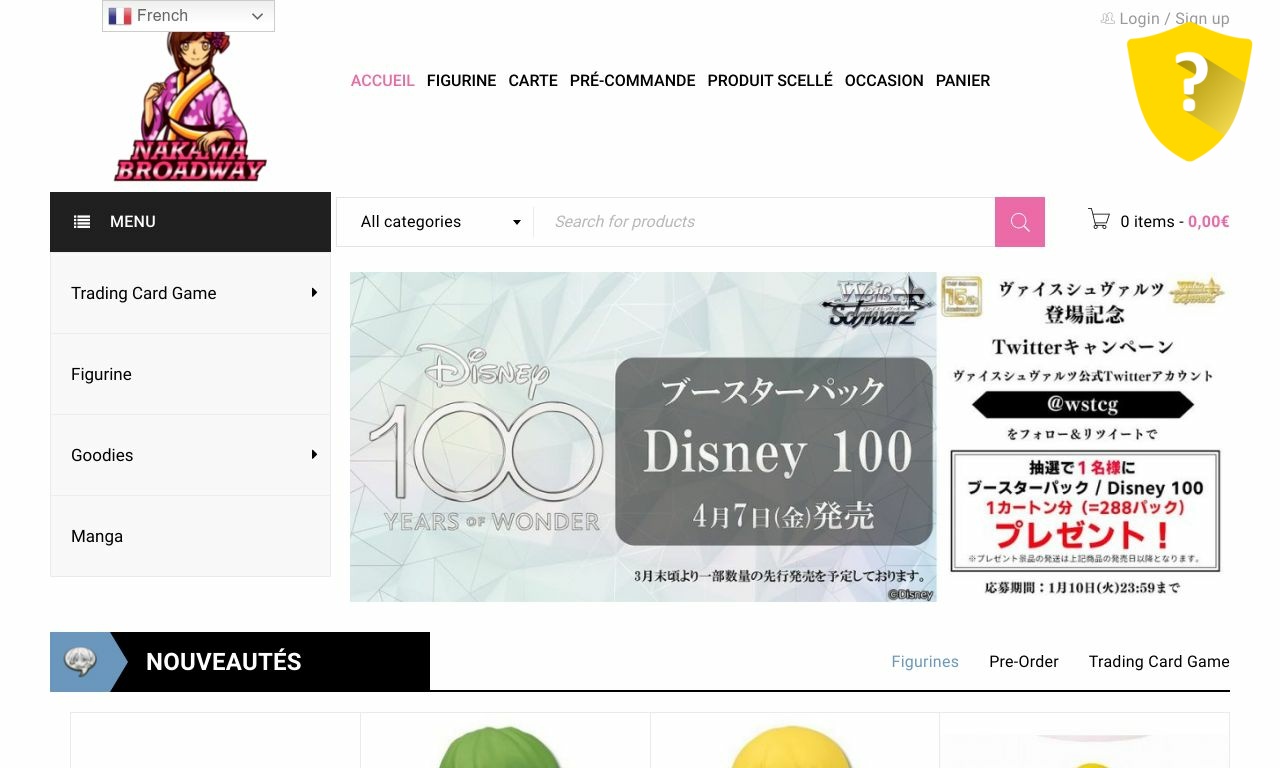Image resolution: width=1280 pixels, height=768 pixels.
Task: Open FIGURINE menu item
Action: (461, 81)
